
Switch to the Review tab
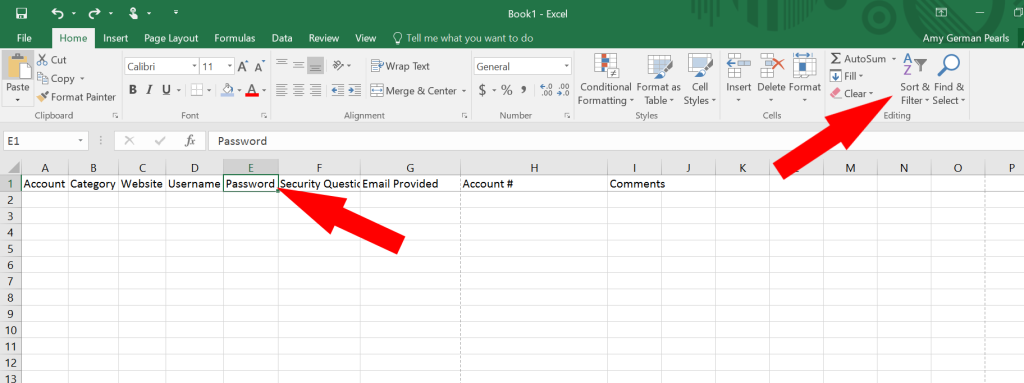point(324,38)
